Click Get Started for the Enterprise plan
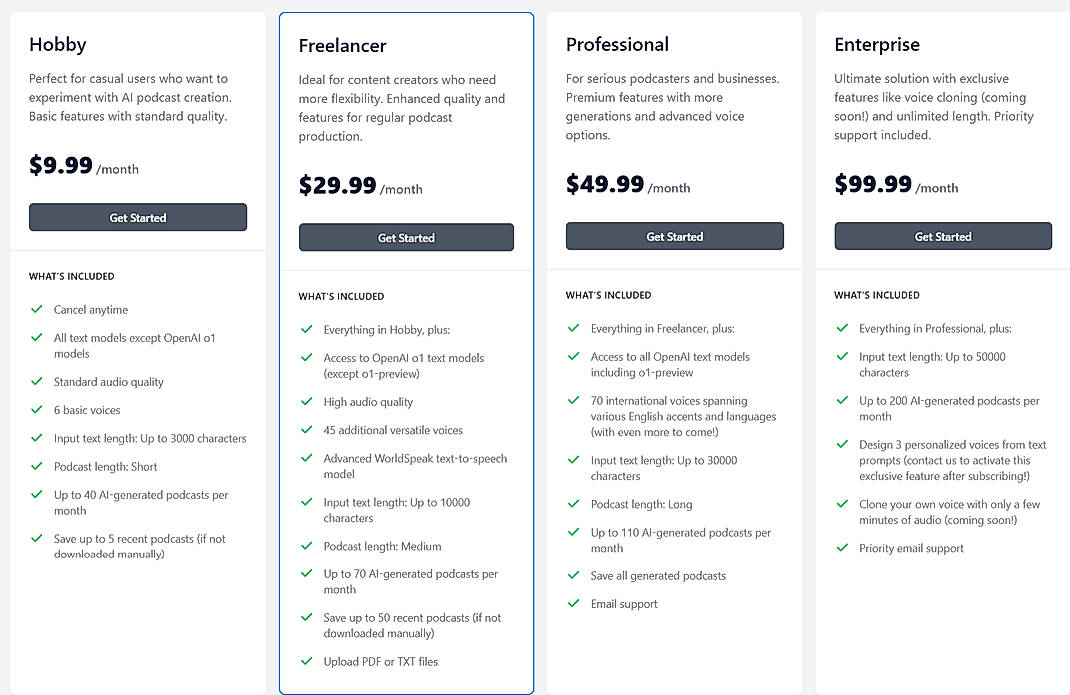Screen dimensions: 1070x695 tap(942, 236)
